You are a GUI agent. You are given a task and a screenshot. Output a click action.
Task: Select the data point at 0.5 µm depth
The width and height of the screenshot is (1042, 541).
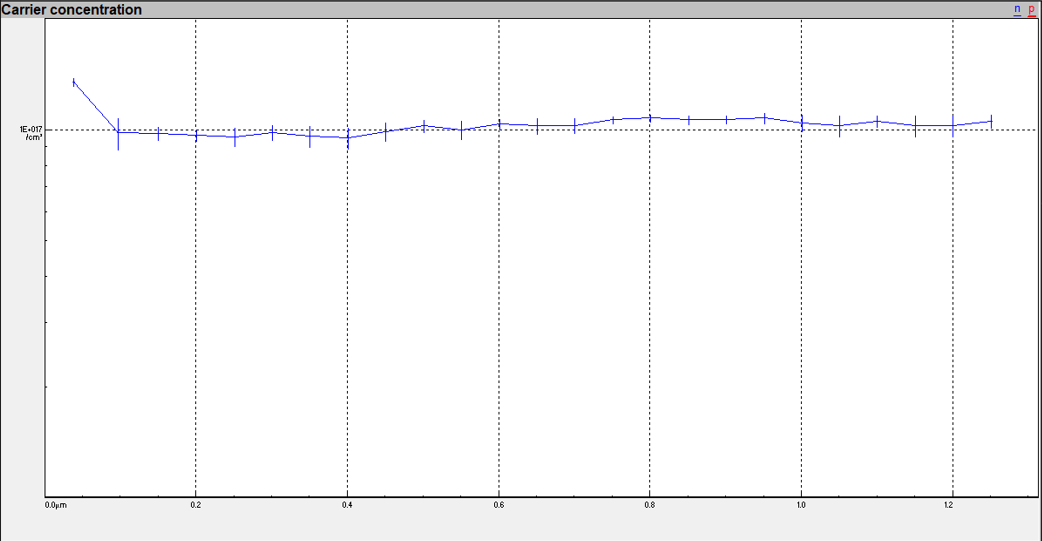[424, 126]
